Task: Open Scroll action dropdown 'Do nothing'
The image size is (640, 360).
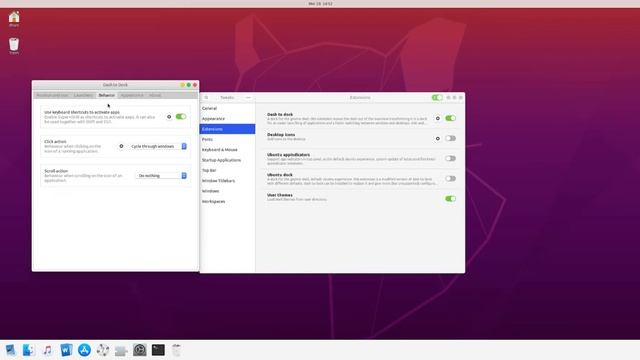Action: point(161,176)
